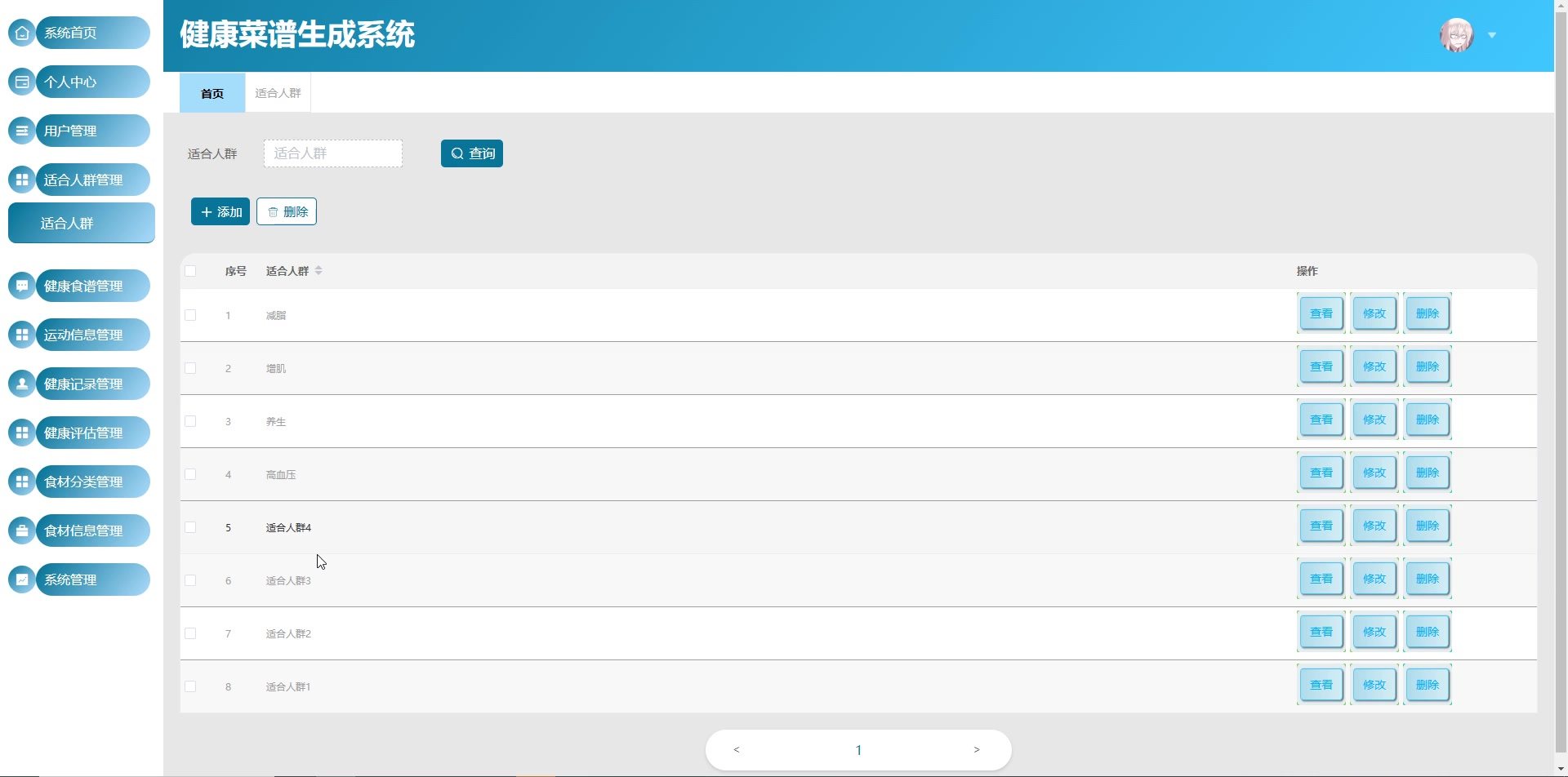Image resolution: width=1568 pixels, height=777 pixels.
Task: Check the checkbox for row 增肌
Action: 190,368
